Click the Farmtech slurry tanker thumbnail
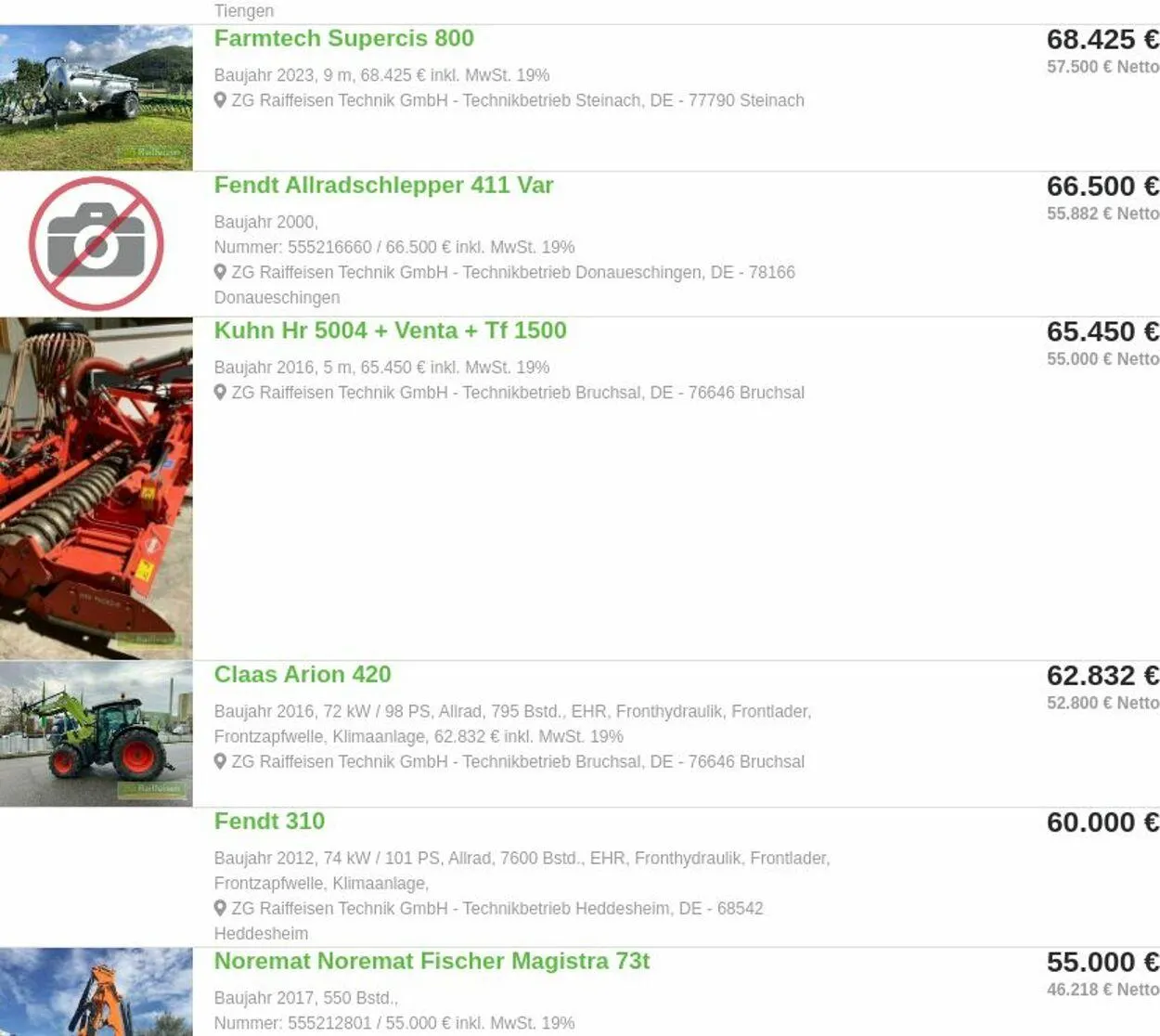Image resolution: width=1160 pixels, height=1036 pixels. coord(97,97)
